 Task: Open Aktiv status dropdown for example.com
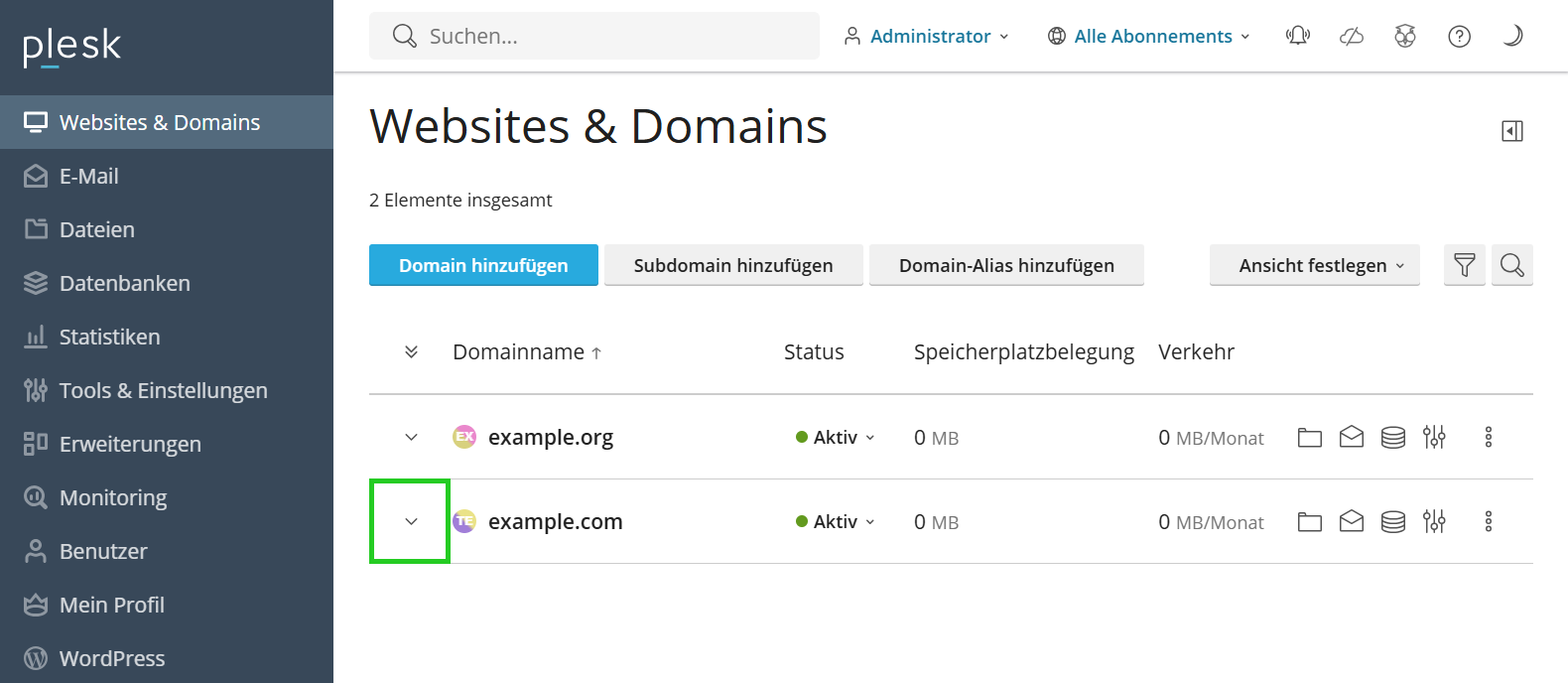[x=836, y=522]
